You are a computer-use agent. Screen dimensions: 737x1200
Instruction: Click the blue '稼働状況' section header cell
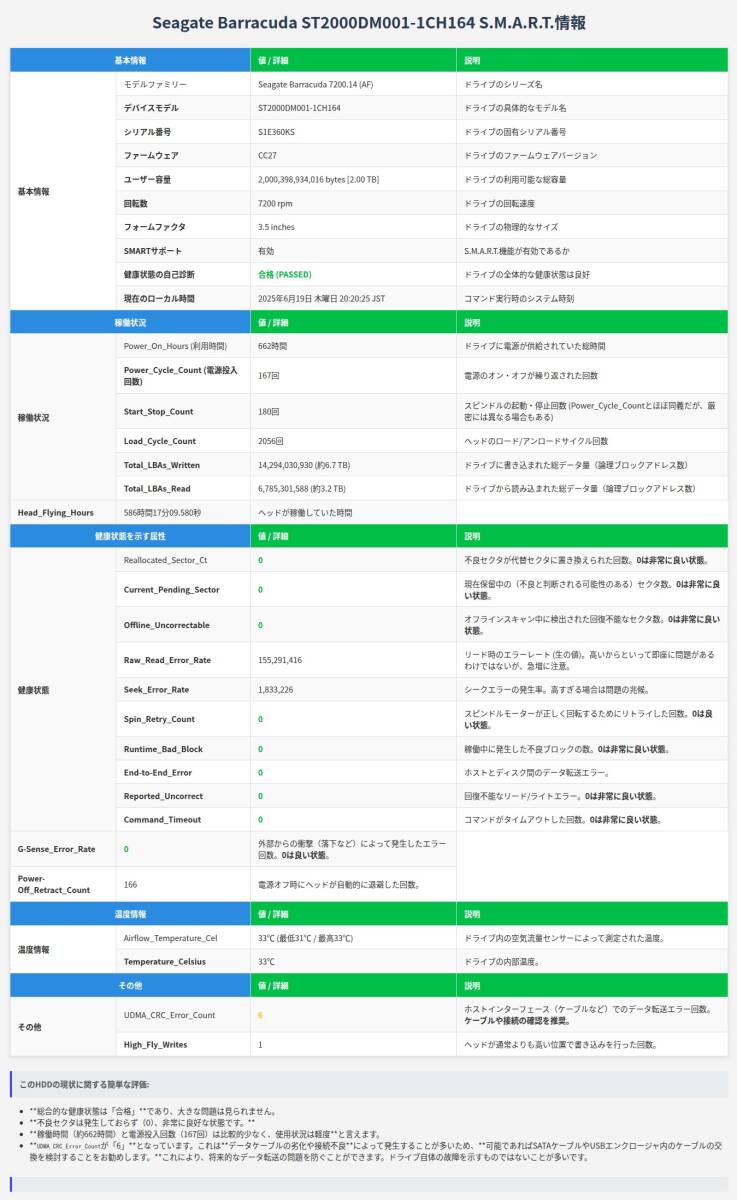pos(130,323)
